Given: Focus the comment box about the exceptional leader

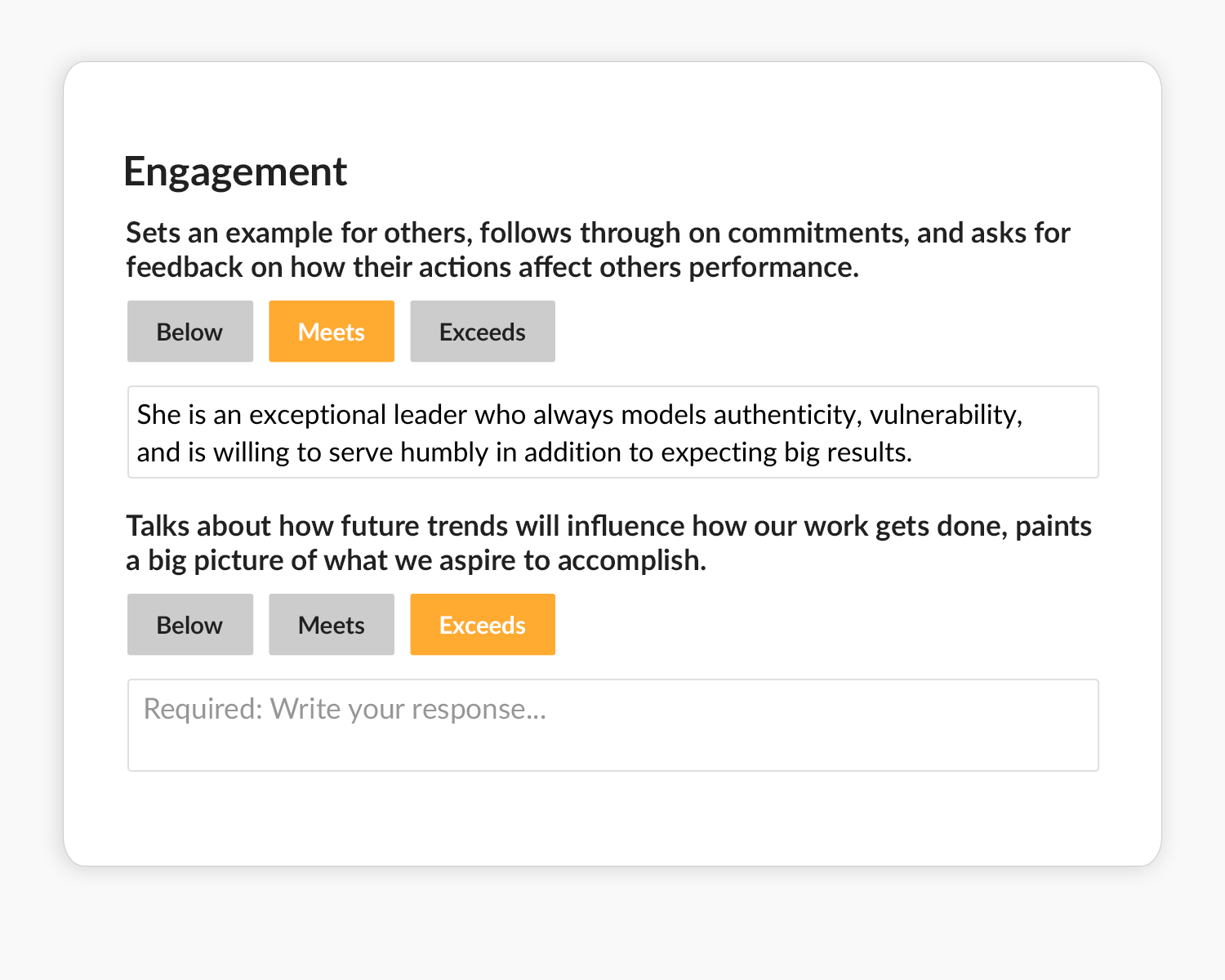Looking at the screenshot, I should [612, 432].
